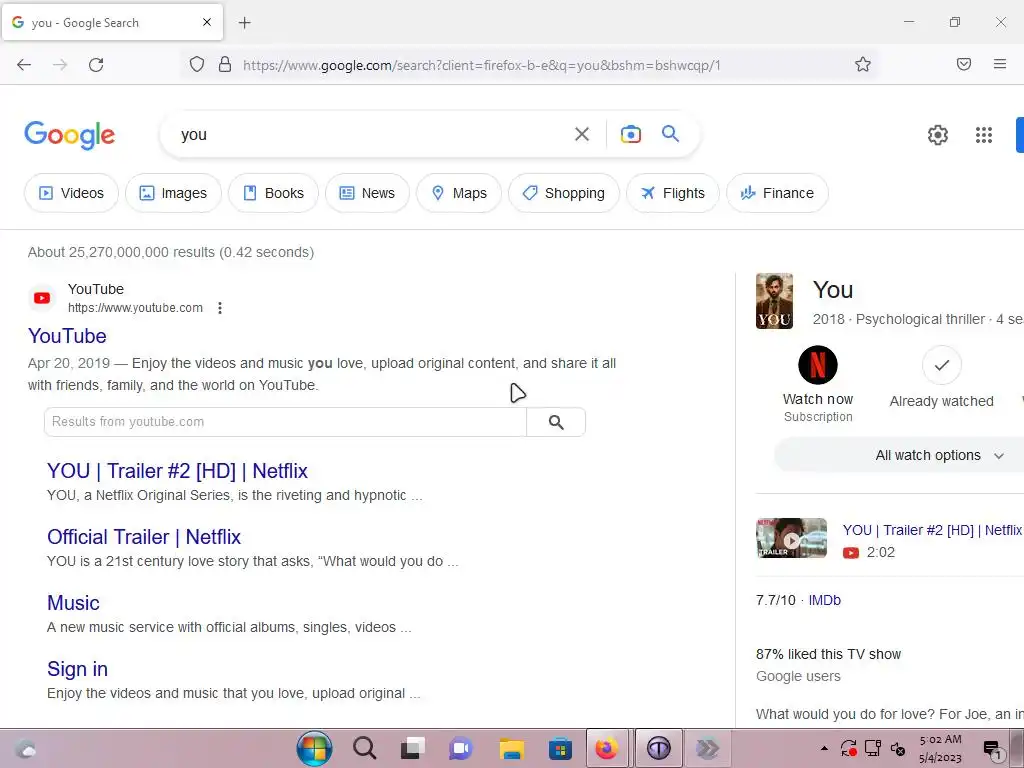
Task: Go back with the browser back arrow
Action: coord(24,65)
